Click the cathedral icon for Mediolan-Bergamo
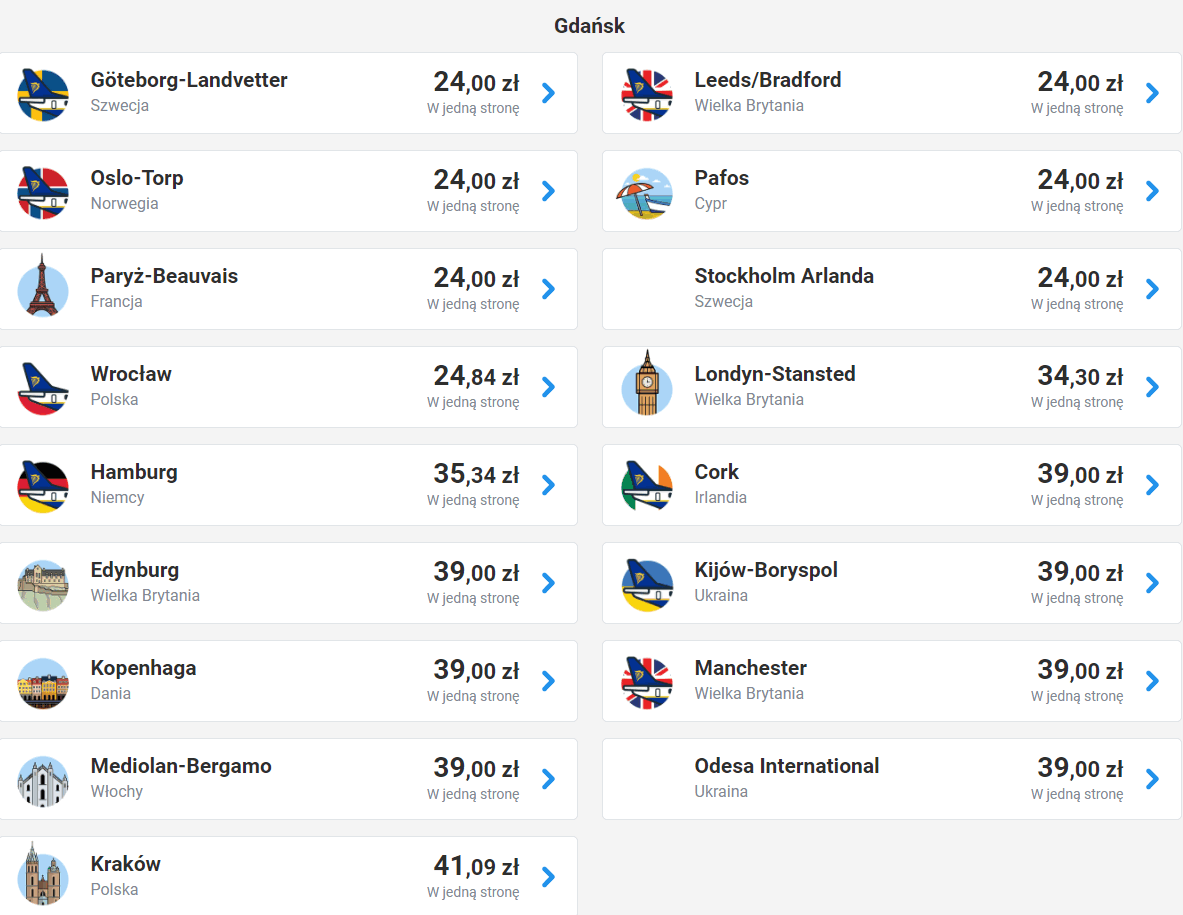Screen dimensions: 1183x915 point(43,780)
